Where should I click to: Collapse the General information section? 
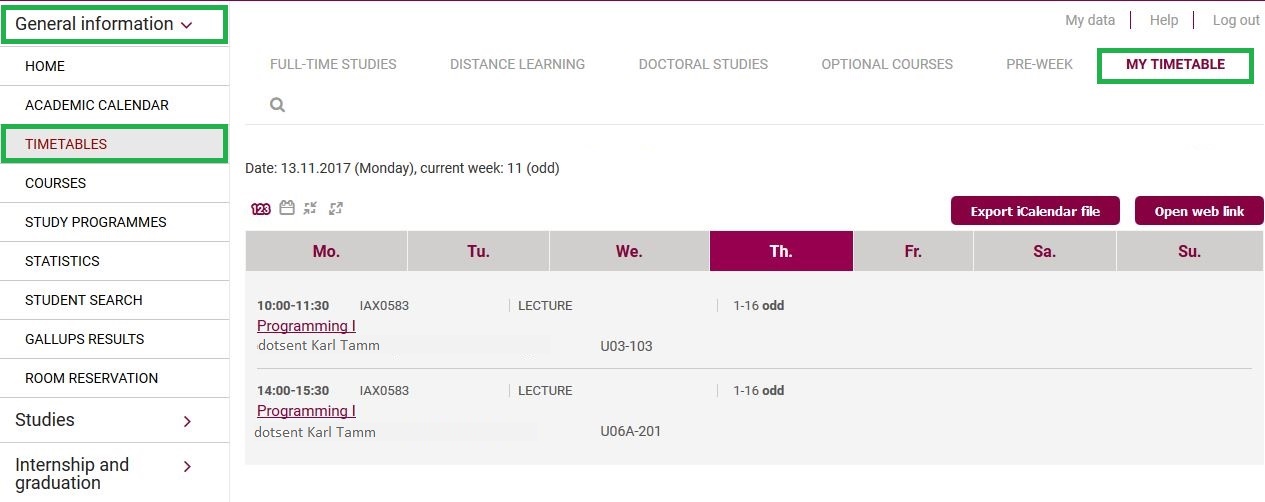tap(114, 24)
